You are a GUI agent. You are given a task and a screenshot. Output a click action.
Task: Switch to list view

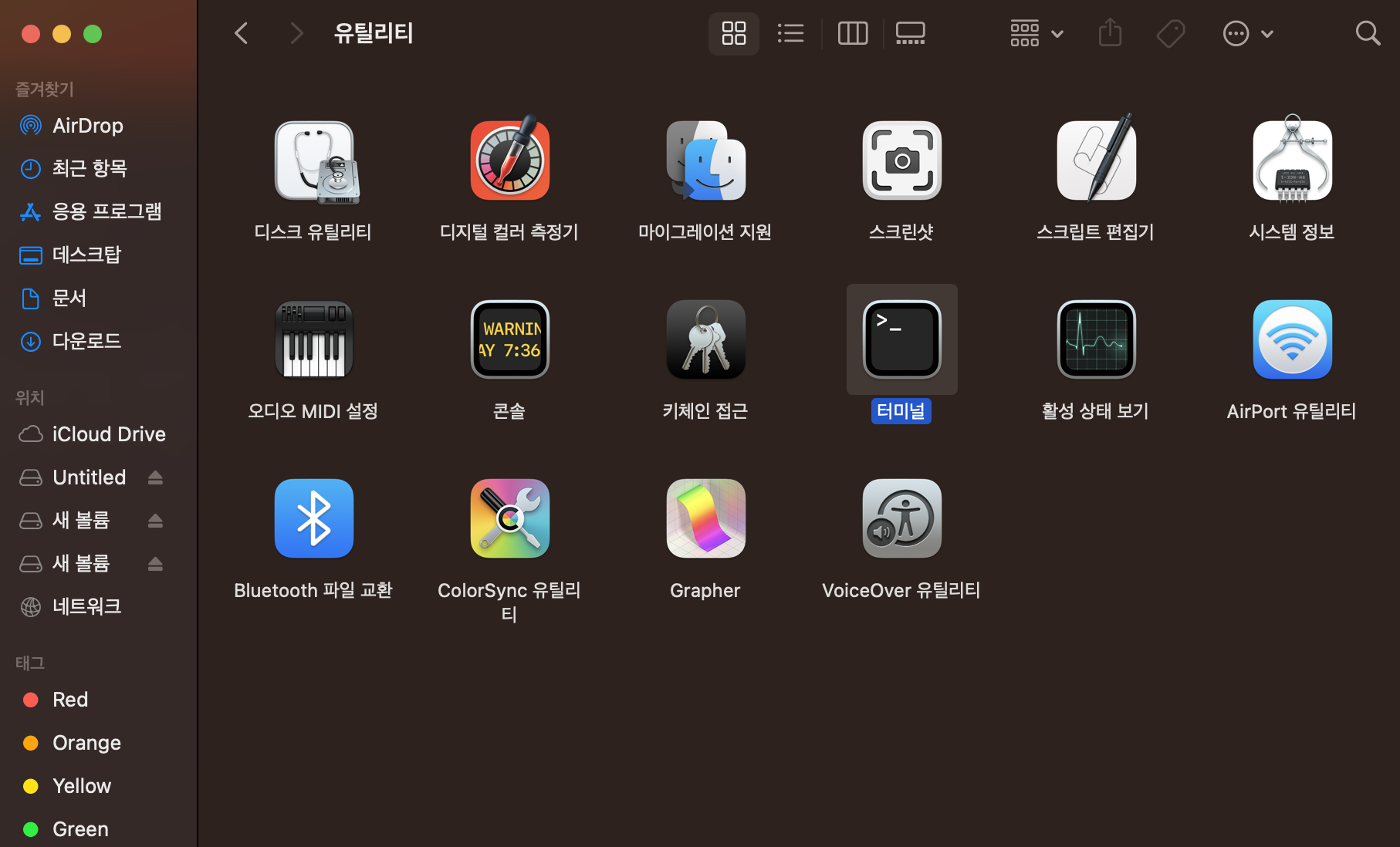(x=791, y=33)
